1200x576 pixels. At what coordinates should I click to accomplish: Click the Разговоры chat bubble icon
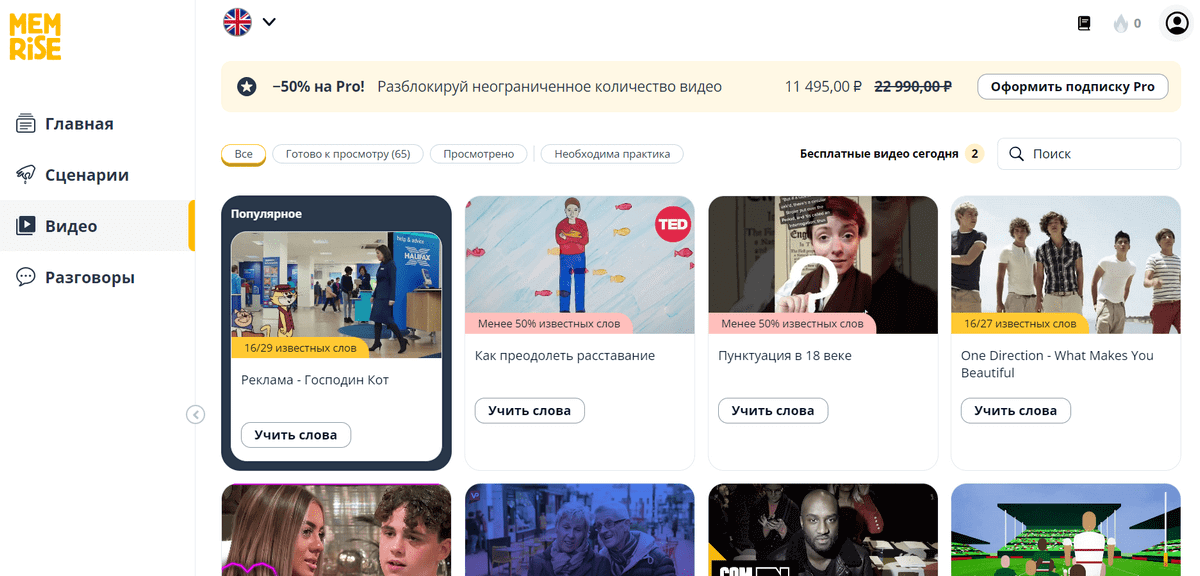click(26, 277)
